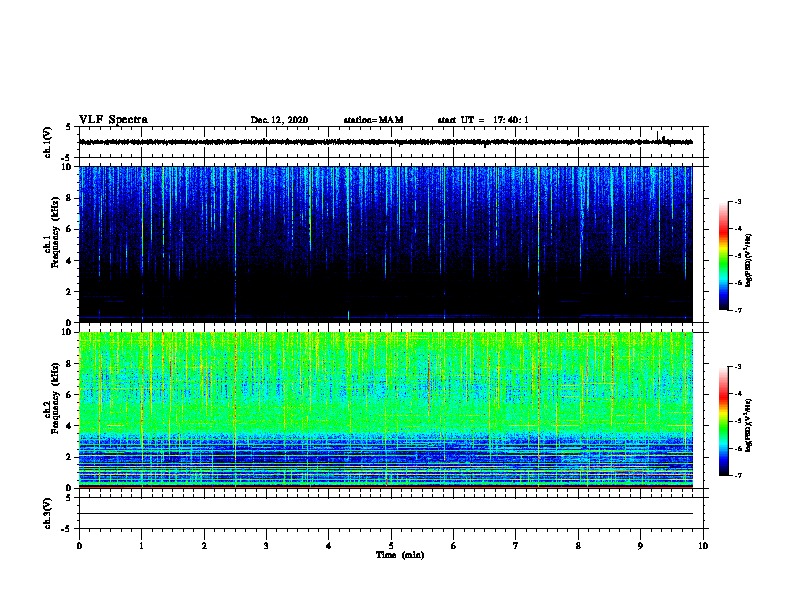
Task: Click time axis tick label "3"
Action: pyautogui.click(x=266, y=545)
